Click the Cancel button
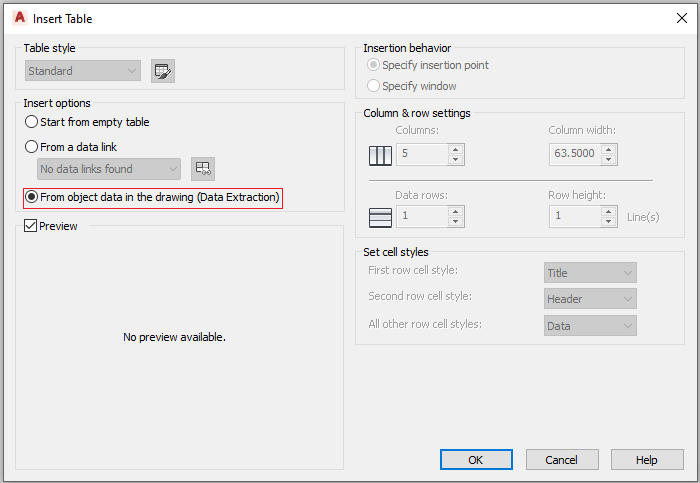The height and width of the screenshot is (483, 700). 562,460
